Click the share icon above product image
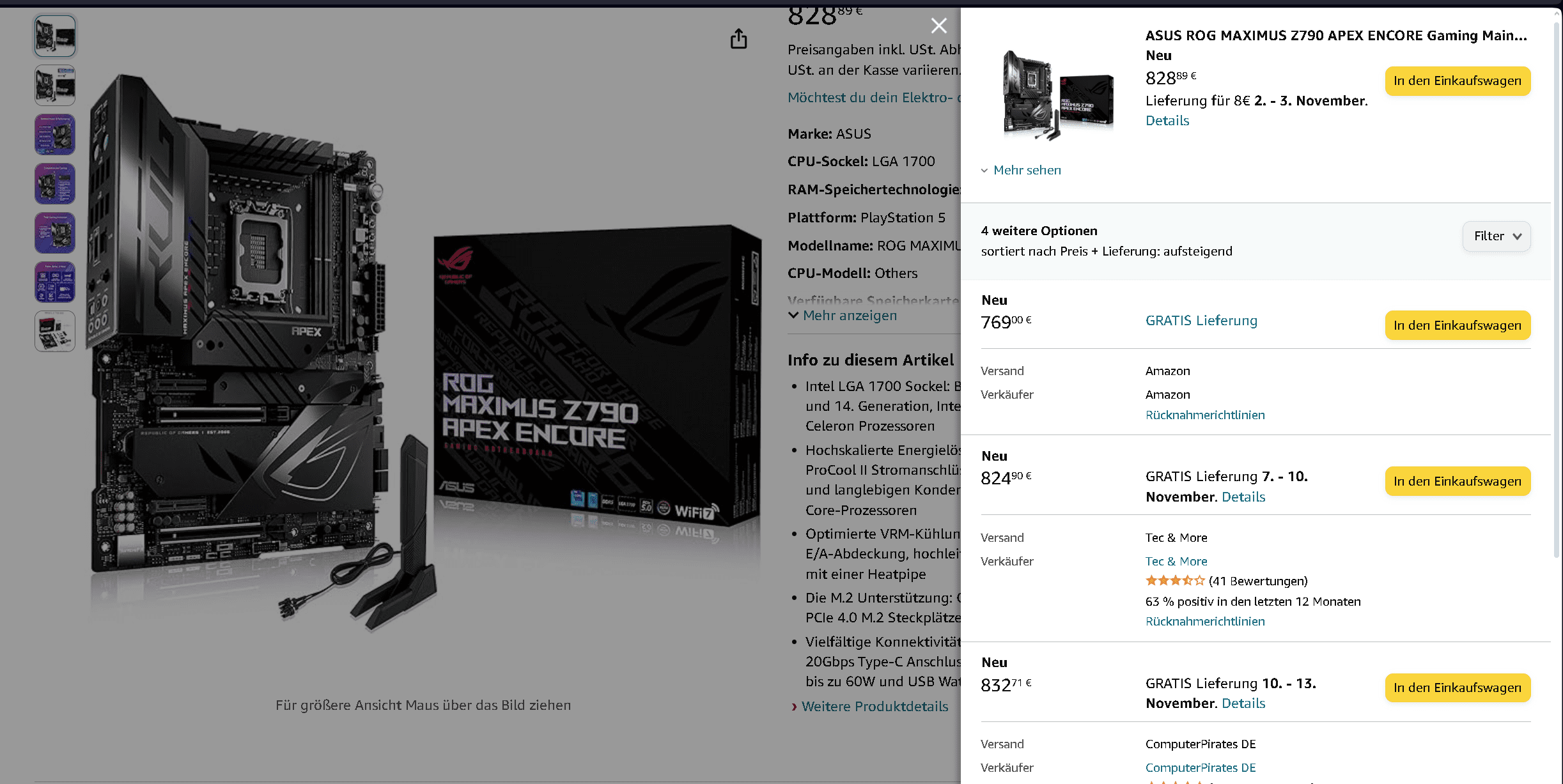The width and height of the screenshot is (1563, 784). click(x=738, y=38)
